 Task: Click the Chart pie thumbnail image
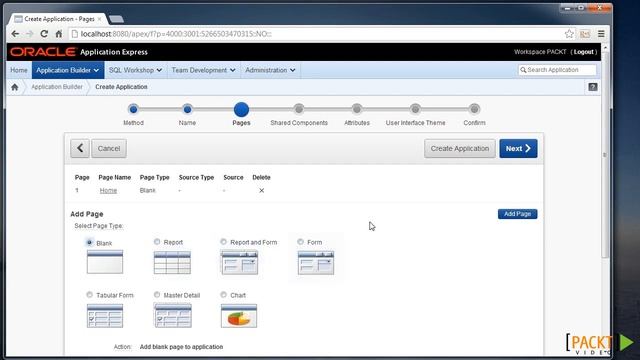(239, 316)
